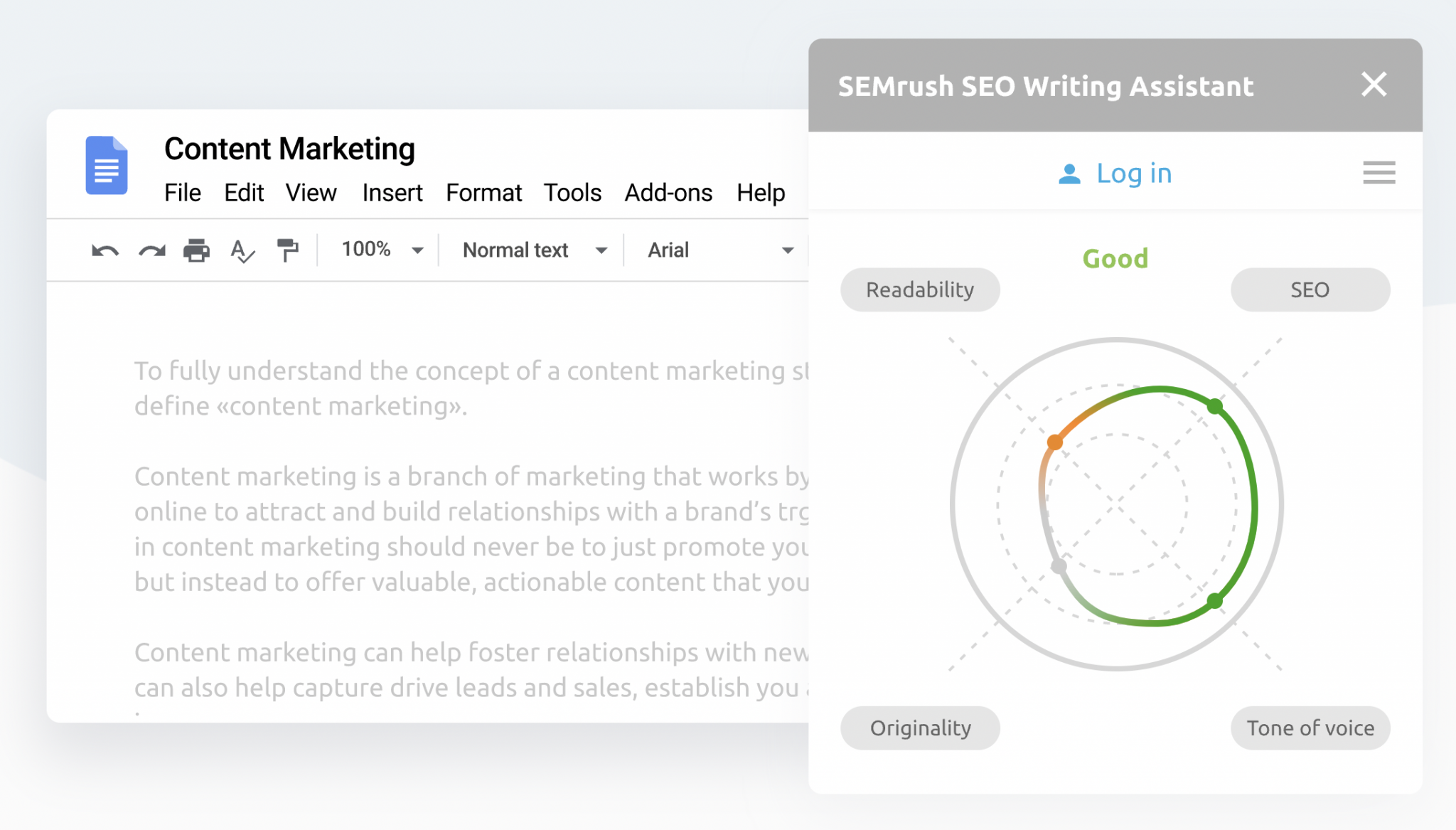The image size is (1456, 830).
Task: Open the hamburger menu in SEMrush panel
Action: [1379, 173]
